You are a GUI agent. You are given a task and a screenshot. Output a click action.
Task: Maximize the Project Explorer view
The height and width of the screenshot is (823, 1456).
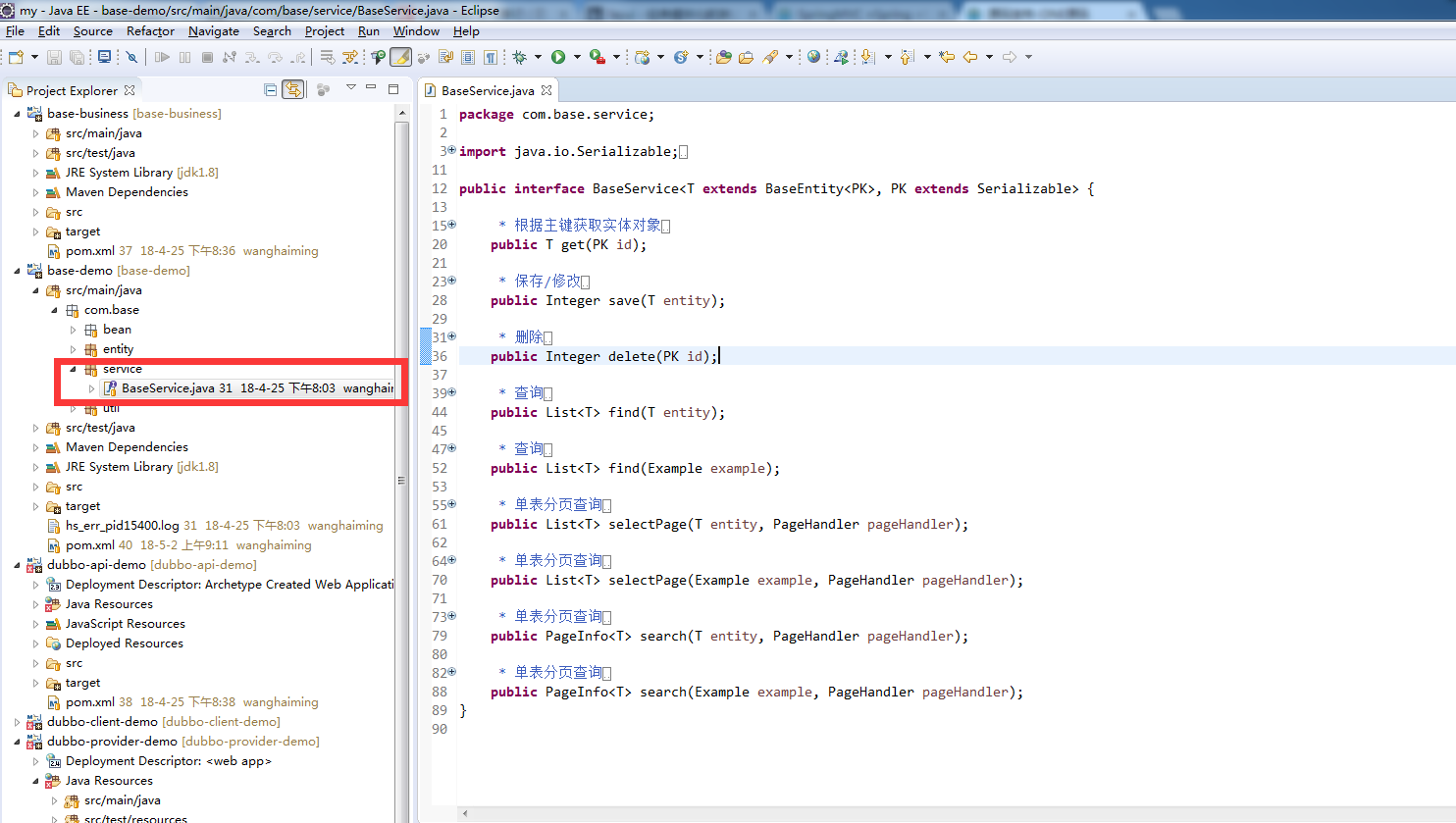pos(393,88)
